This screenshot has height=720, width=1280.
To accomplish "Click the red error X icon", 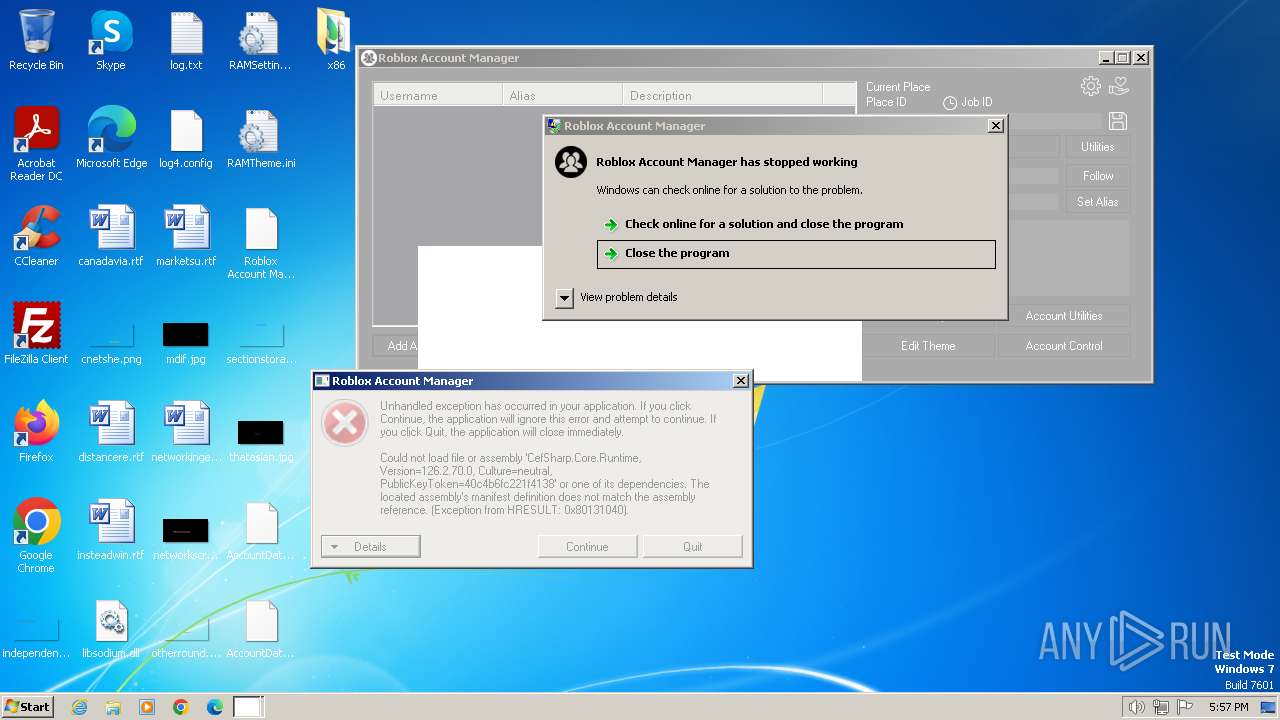I will (345, 424).
